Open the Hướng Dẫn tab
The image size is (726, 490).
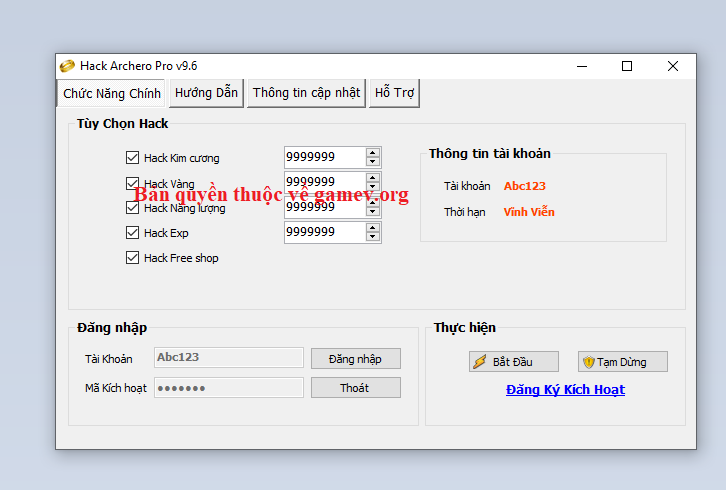click(x=206, y=93)
